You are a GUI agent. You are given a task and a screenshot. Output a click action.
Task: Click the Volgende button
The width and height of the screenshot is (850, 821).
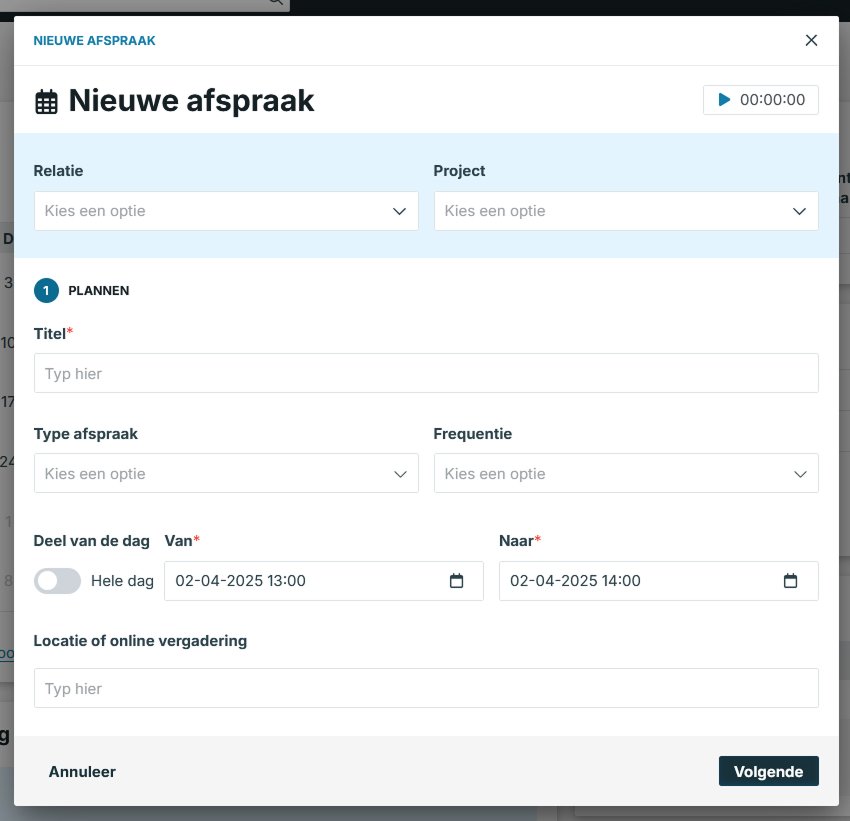[x=768, y=771]
